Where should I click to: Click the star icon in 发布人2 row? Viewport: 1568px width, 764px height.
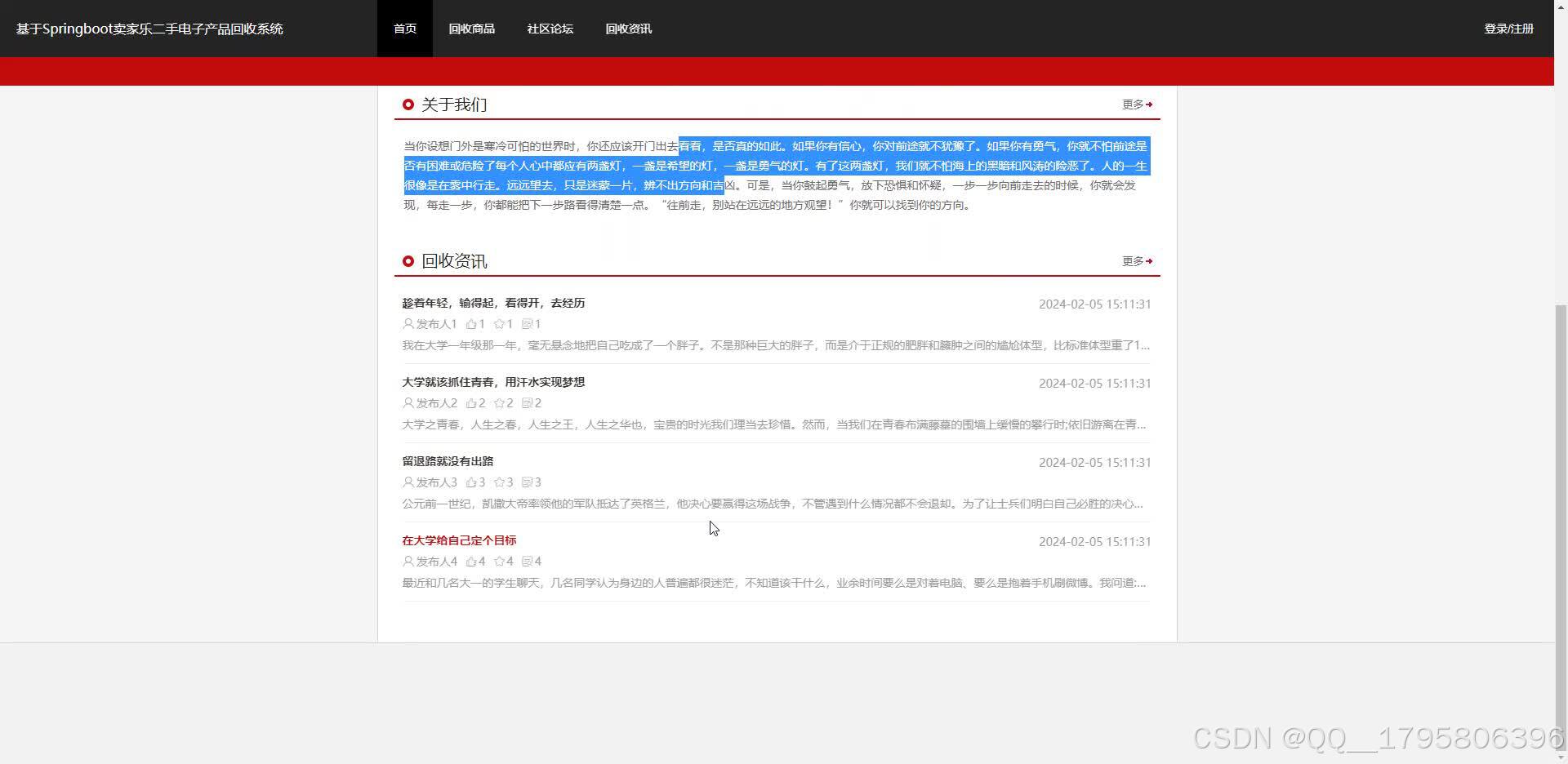coord(499,403)
